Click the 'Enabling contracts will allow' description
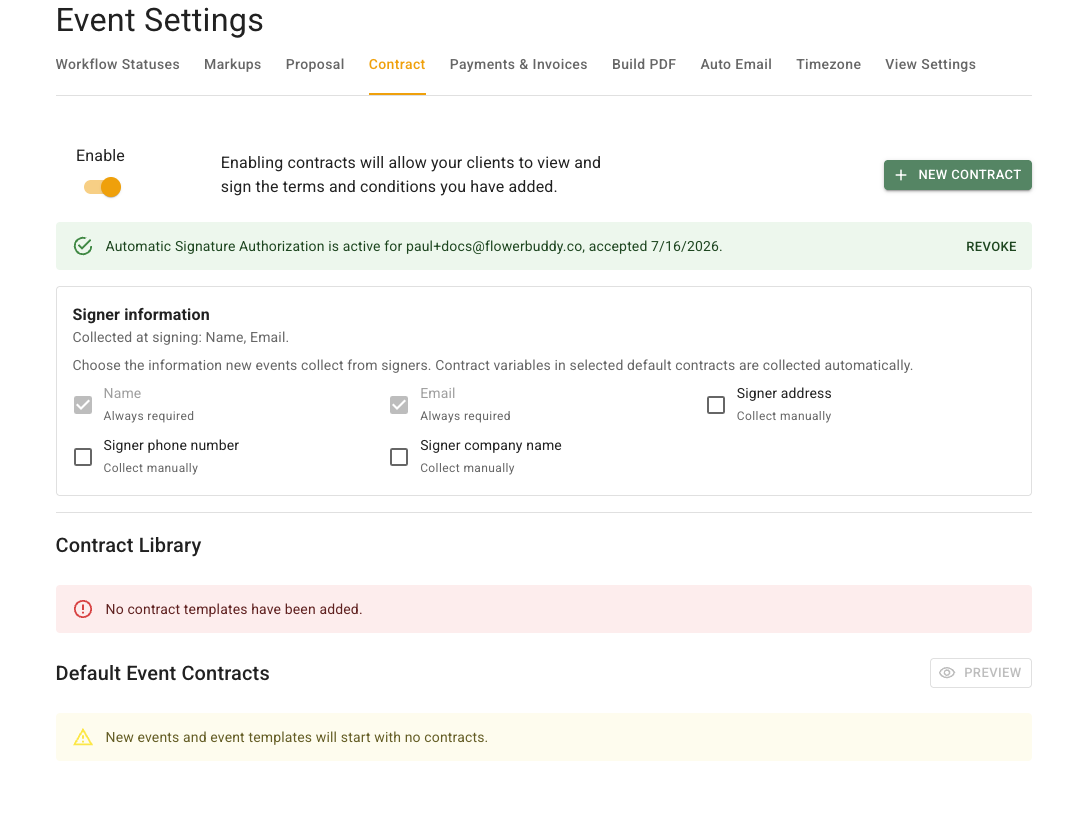This screenshot has height=817, width=1088. click(x=411, y=175)
